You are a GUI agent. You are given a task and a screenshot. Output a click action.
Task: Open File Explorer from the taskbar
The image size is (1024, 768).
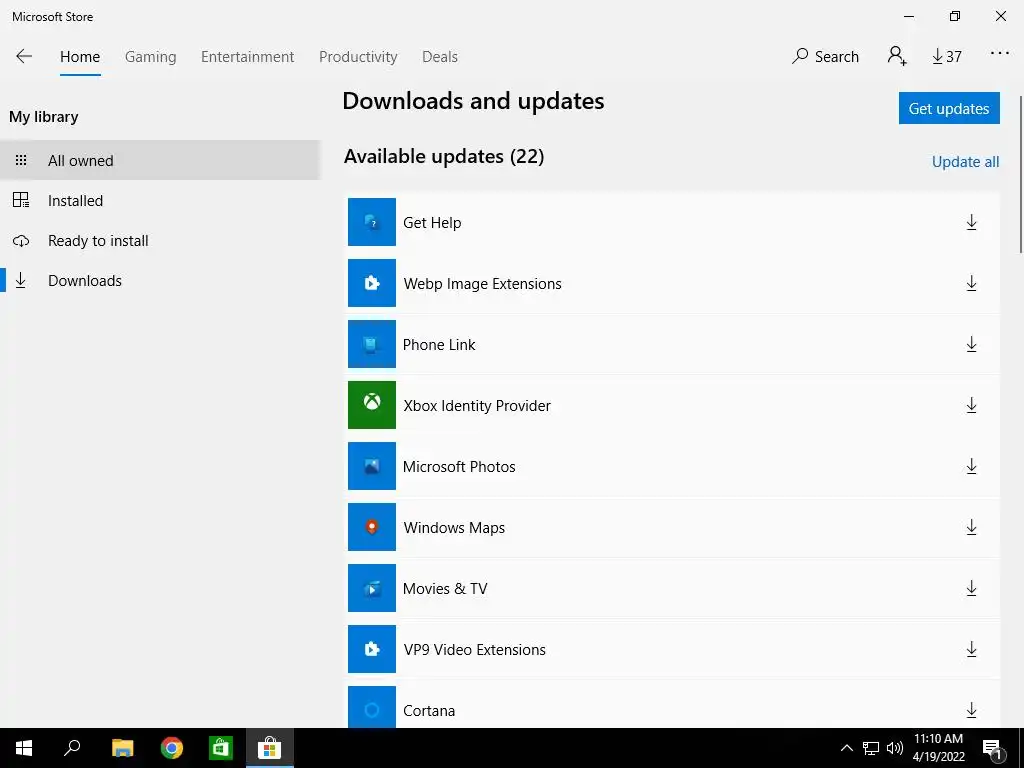(122, 748)
